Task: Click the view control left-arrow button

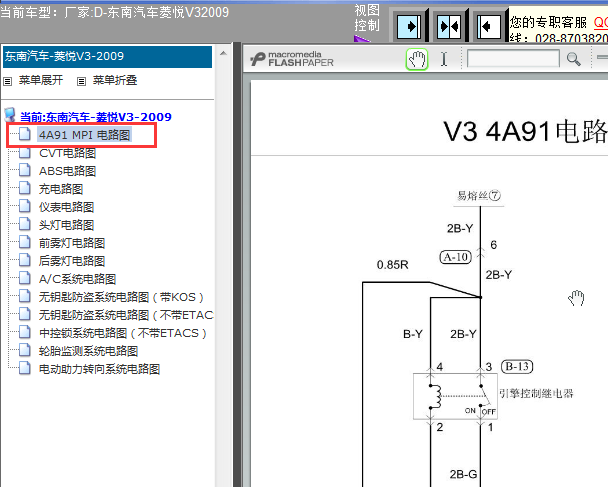Action: [488, 27]
